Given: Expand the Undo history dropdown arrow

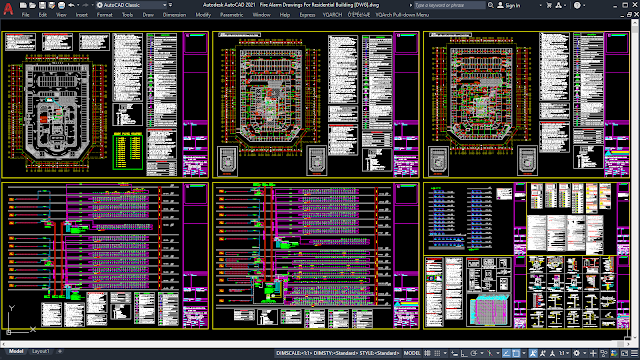Looking at the screenshot, I should (78, 5).
